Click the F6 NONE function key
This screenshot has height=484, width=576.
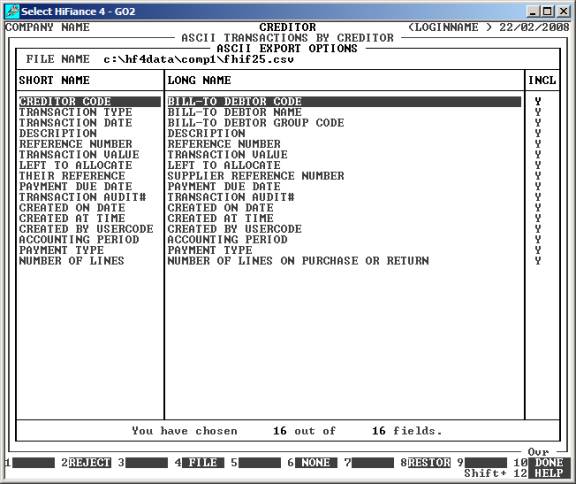pos(316,462)
